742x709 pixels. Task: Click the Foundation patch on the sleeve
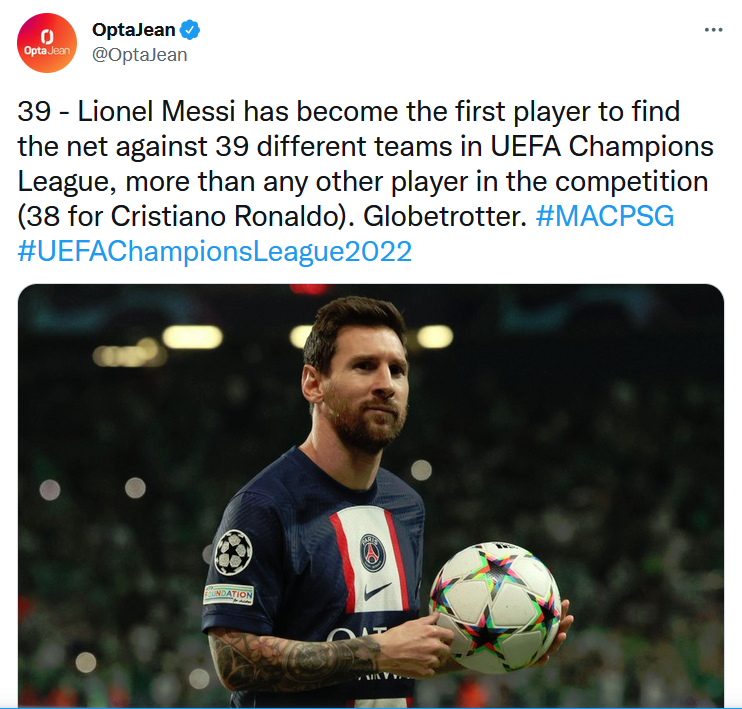(229, 595)
